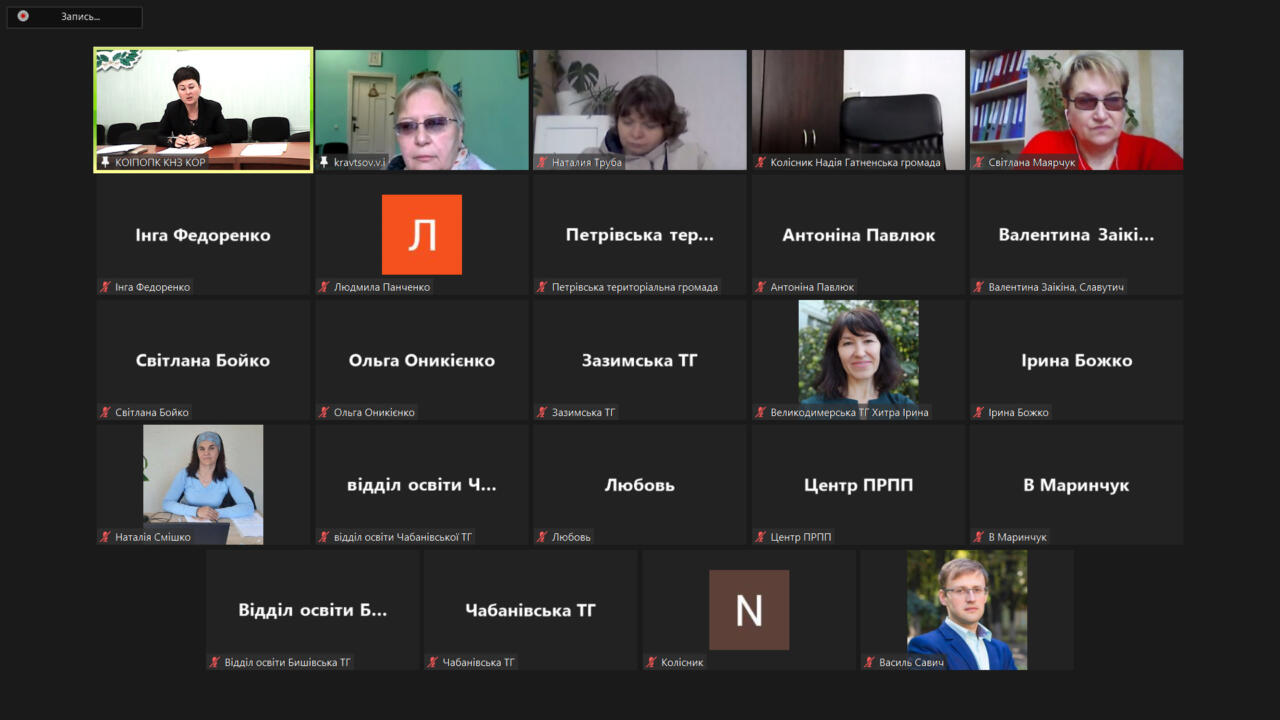This screenshot has width=1280, height=720.
Task: Click the muted mic icon for Наталія Смішко
Action: click(105, 537)
